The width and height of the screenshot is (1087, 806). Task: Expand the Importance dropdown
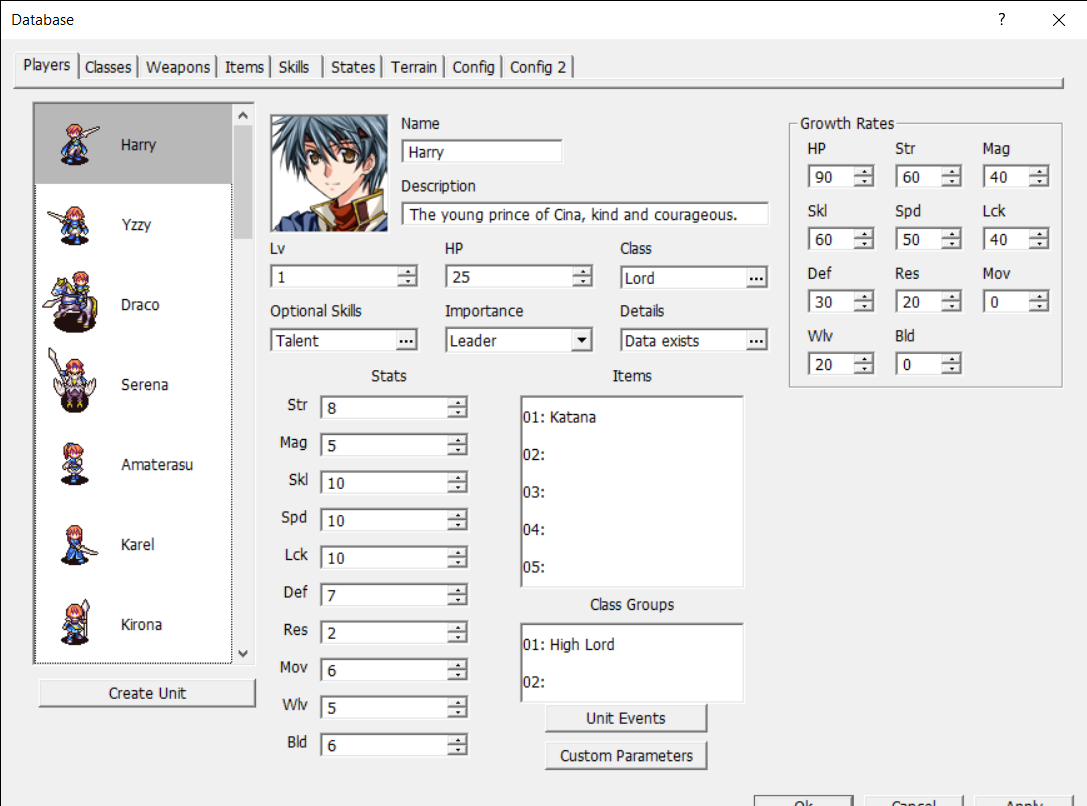581,341
